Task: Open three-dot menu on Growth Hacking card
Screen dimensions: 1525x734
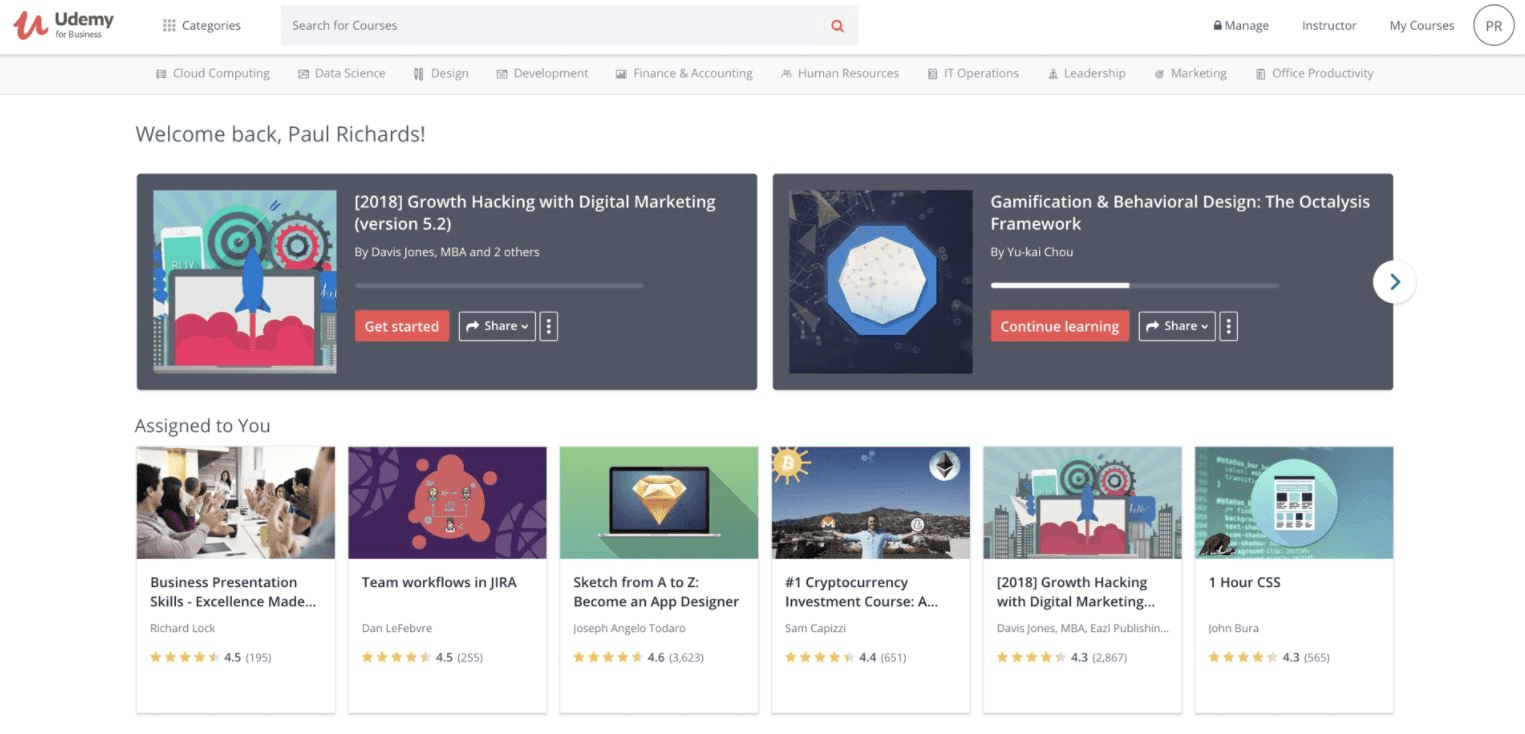Action: (x=549, y=326)
